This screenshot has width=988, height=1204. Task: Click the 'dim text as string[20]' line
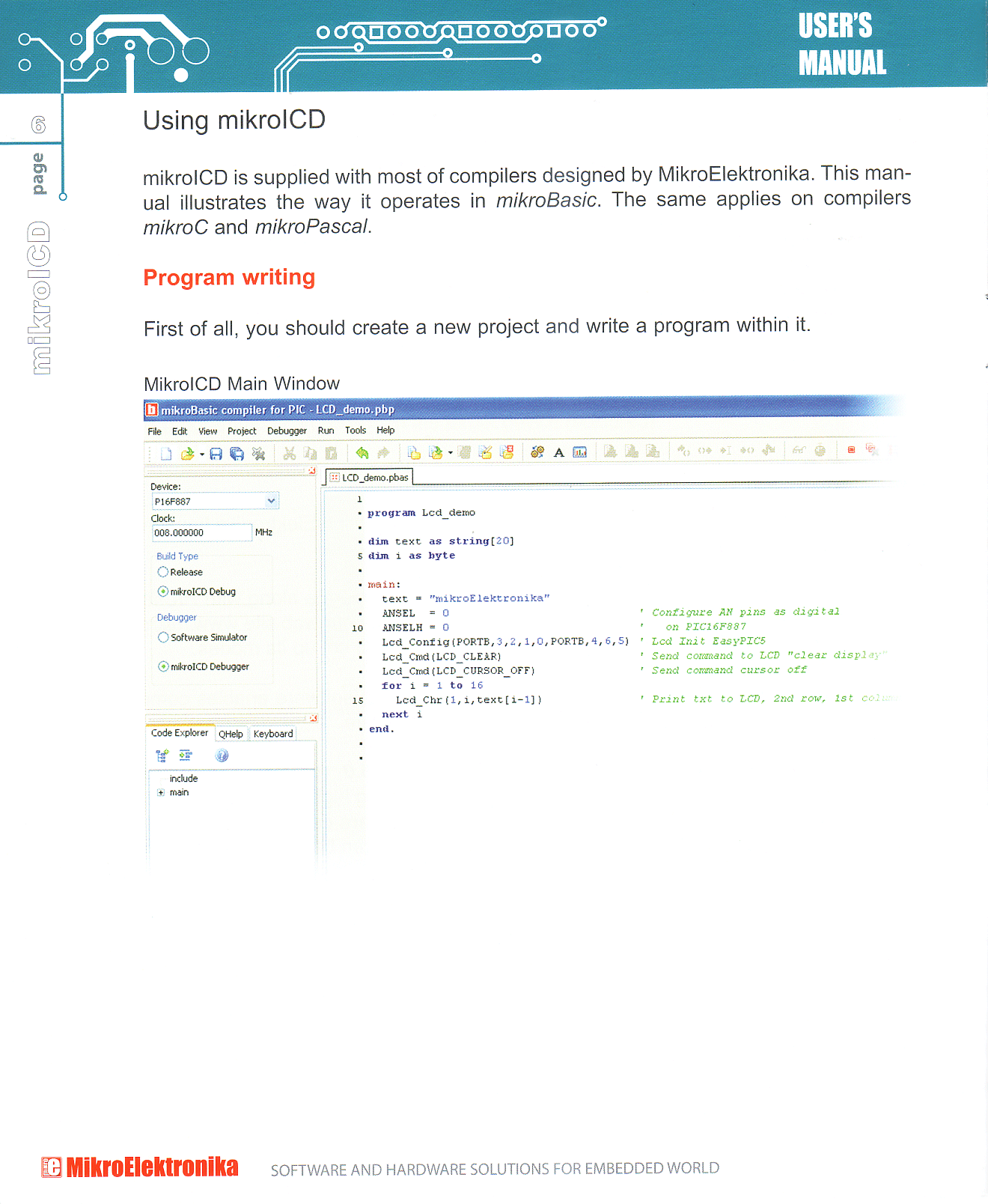(x=441, y=541)
